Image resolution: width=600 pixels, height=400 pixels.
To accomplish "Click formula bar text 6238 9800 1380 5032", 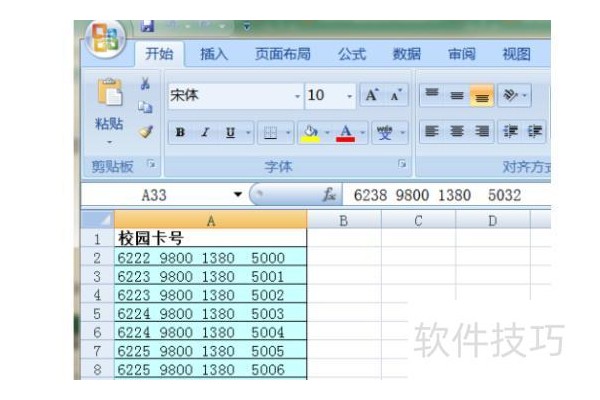I will [x=437, y=195].
